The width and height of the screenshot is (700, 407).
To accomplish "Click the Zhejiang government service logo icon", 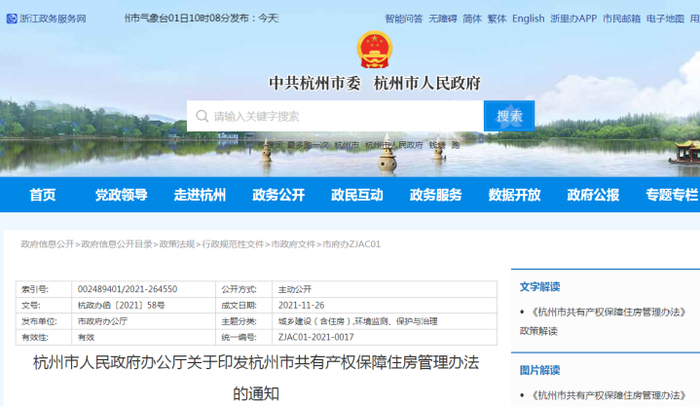I will click(12, 19).
